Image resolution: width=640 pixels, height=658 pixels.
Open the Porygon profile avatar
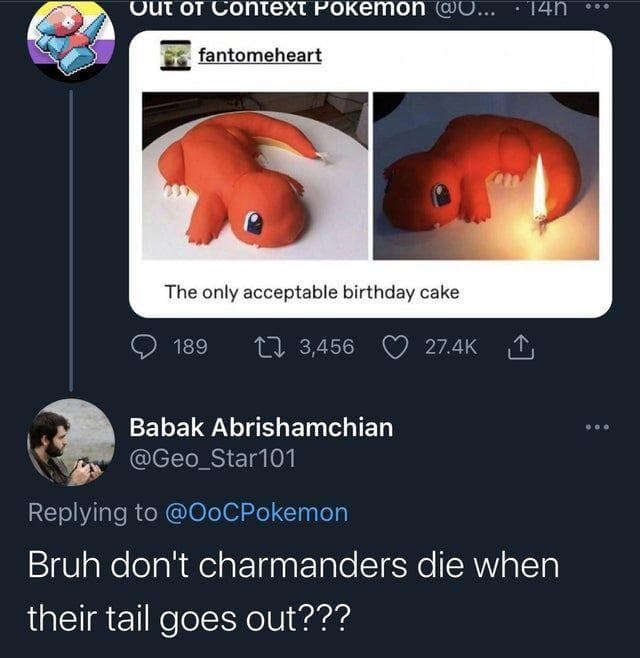tap(70, 40)
